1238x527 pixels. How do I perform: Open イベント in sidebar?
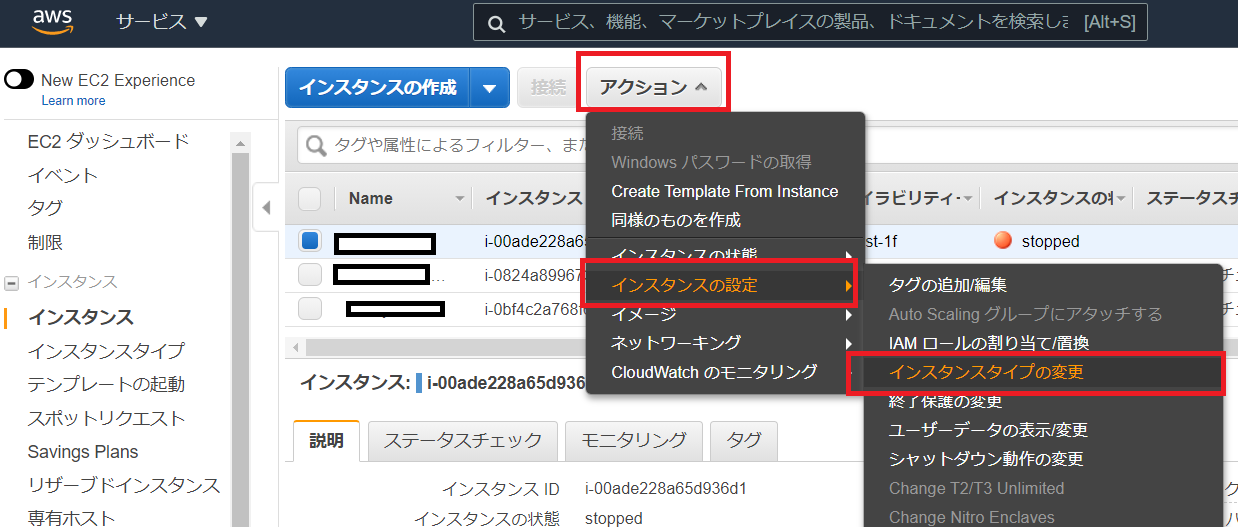[x=63, y=175]
